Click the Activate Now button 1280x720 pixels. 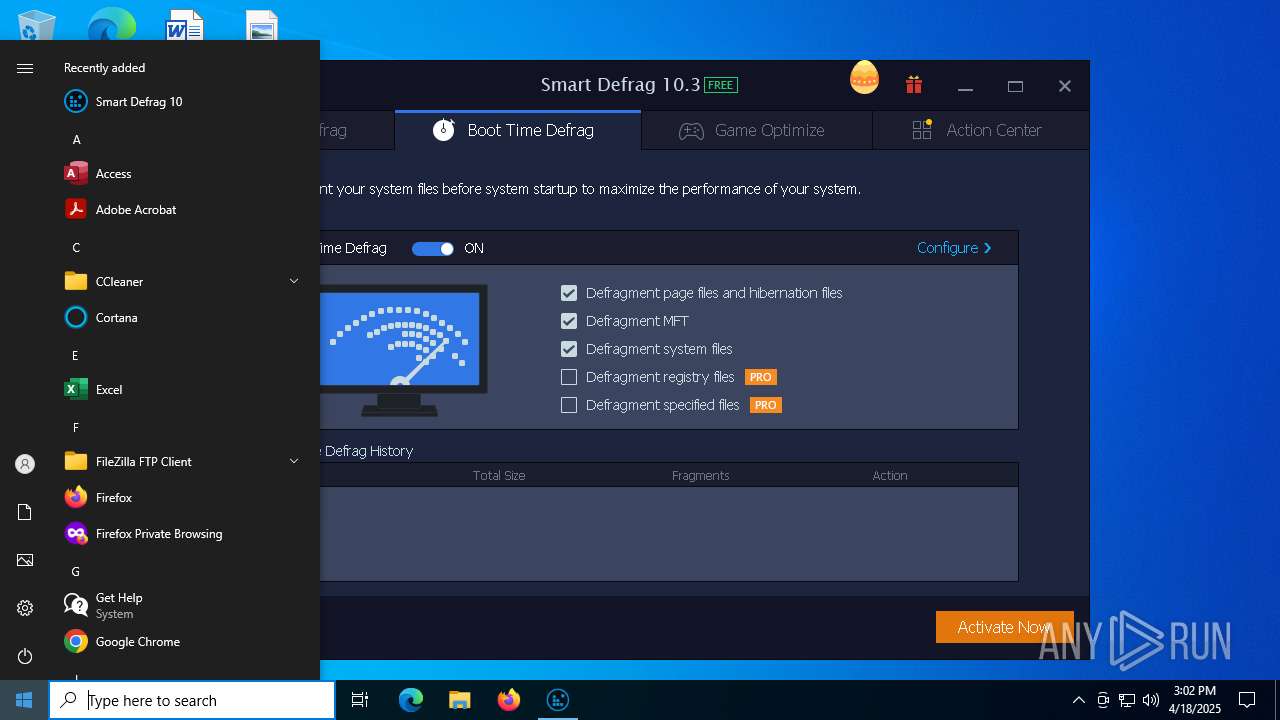click(1004, 627)
